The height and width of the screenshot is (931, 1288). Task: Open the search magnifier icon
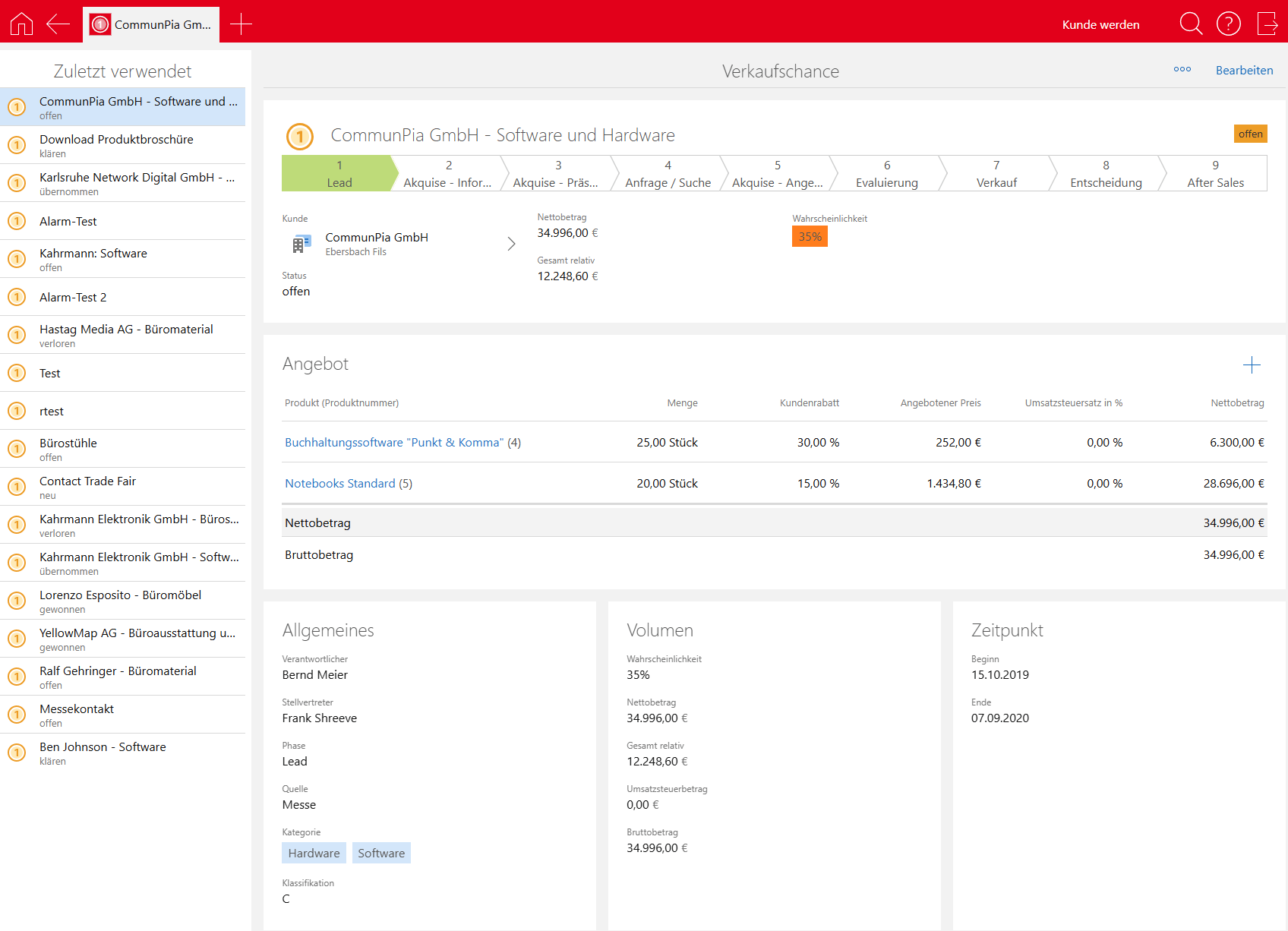pos(1191,24)
